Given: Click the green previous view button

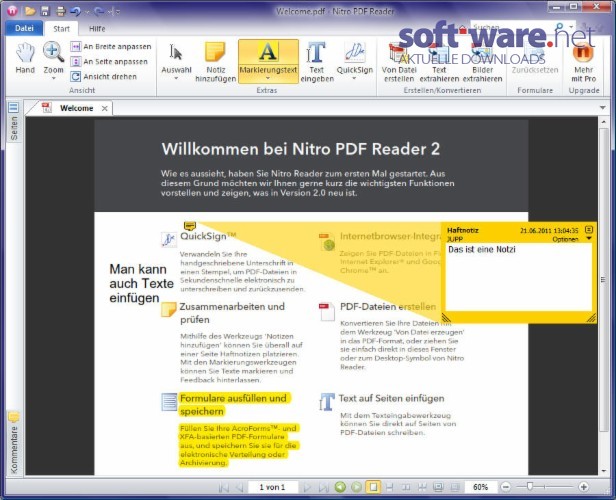Looking at the screenshot, I should pos(340,487).
